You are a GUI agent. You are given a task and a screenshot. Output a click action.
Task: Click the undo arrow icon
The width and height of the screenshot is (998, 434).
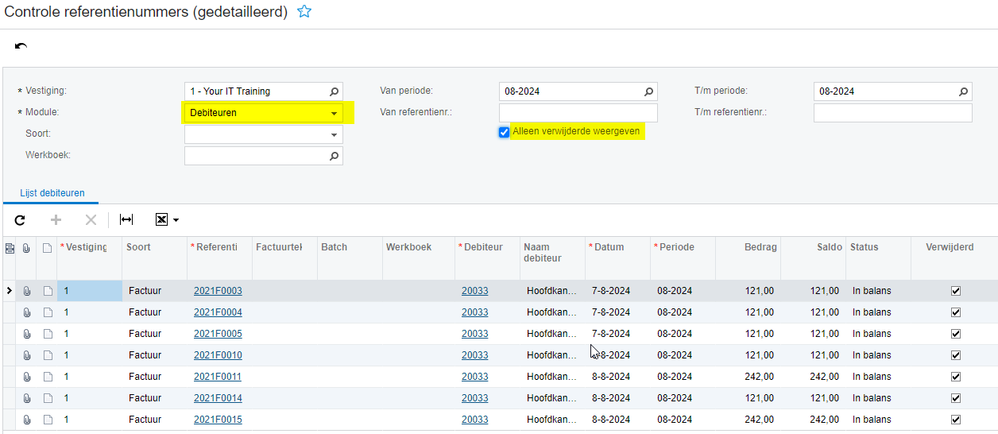click(x=21, y=46)
